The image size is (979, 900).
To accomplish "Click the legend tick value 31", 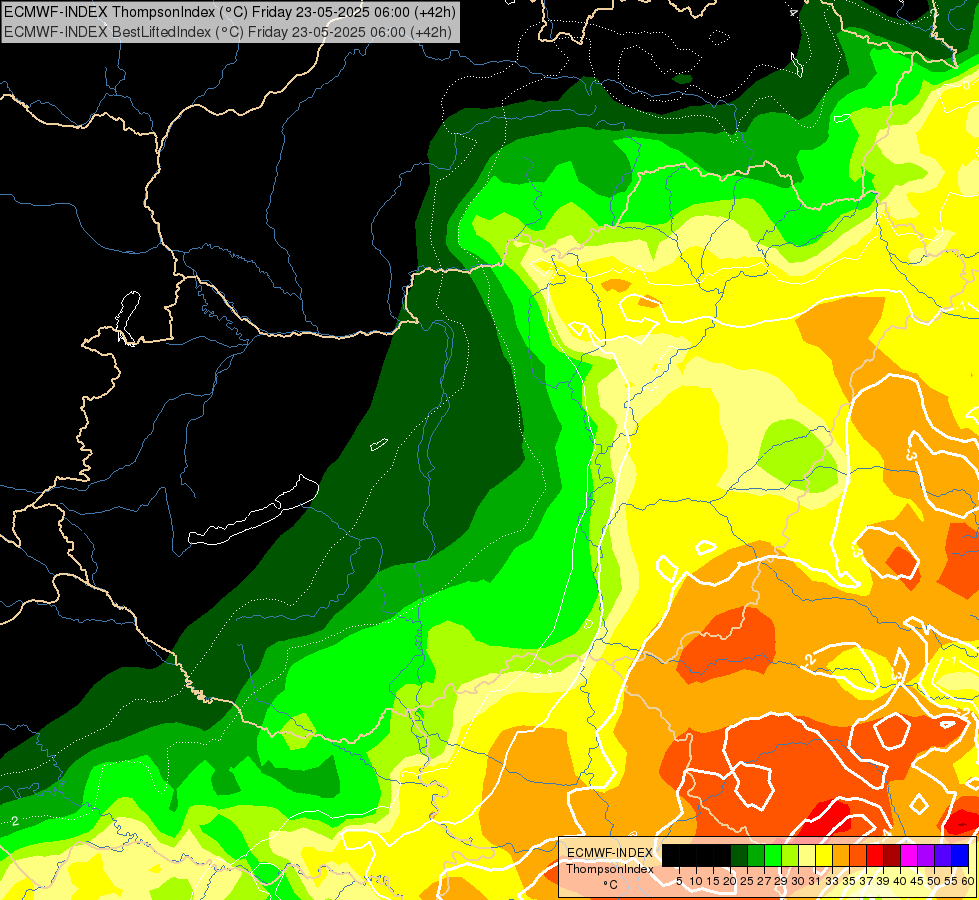I will tap(815, 881).
